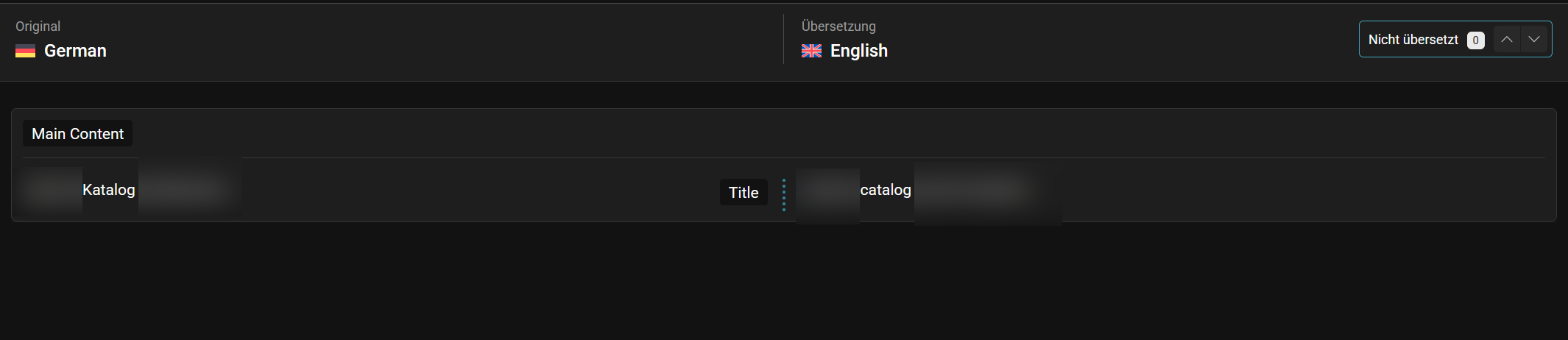Click the Title field tag
The width and height of the screenshot is (1568, 340).
coord(744,193)
